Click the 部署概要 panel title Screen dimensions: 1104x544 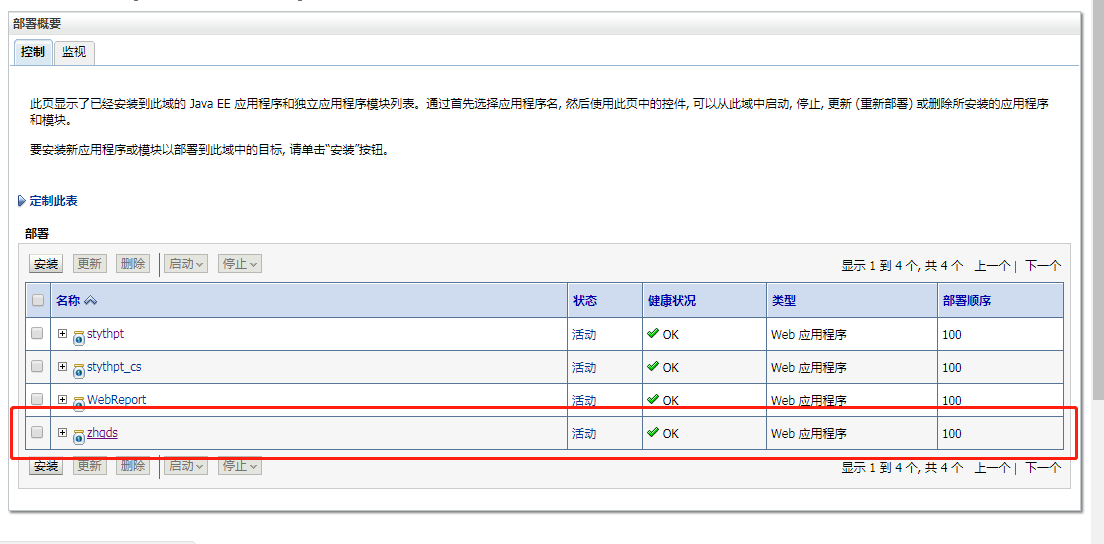(x=37, y=23)
